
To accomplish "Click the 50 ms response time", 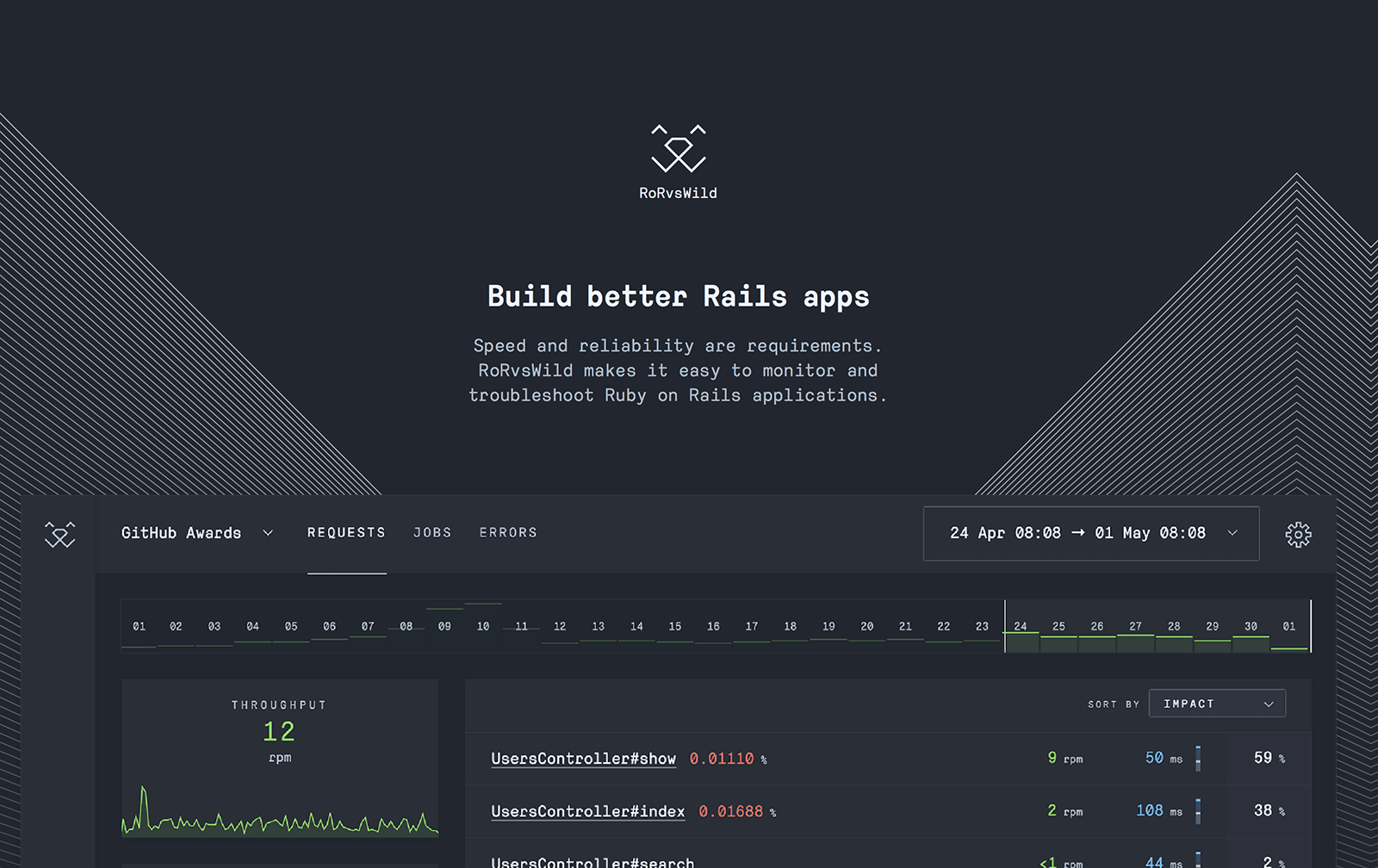I will click(x=1164, y=758).
